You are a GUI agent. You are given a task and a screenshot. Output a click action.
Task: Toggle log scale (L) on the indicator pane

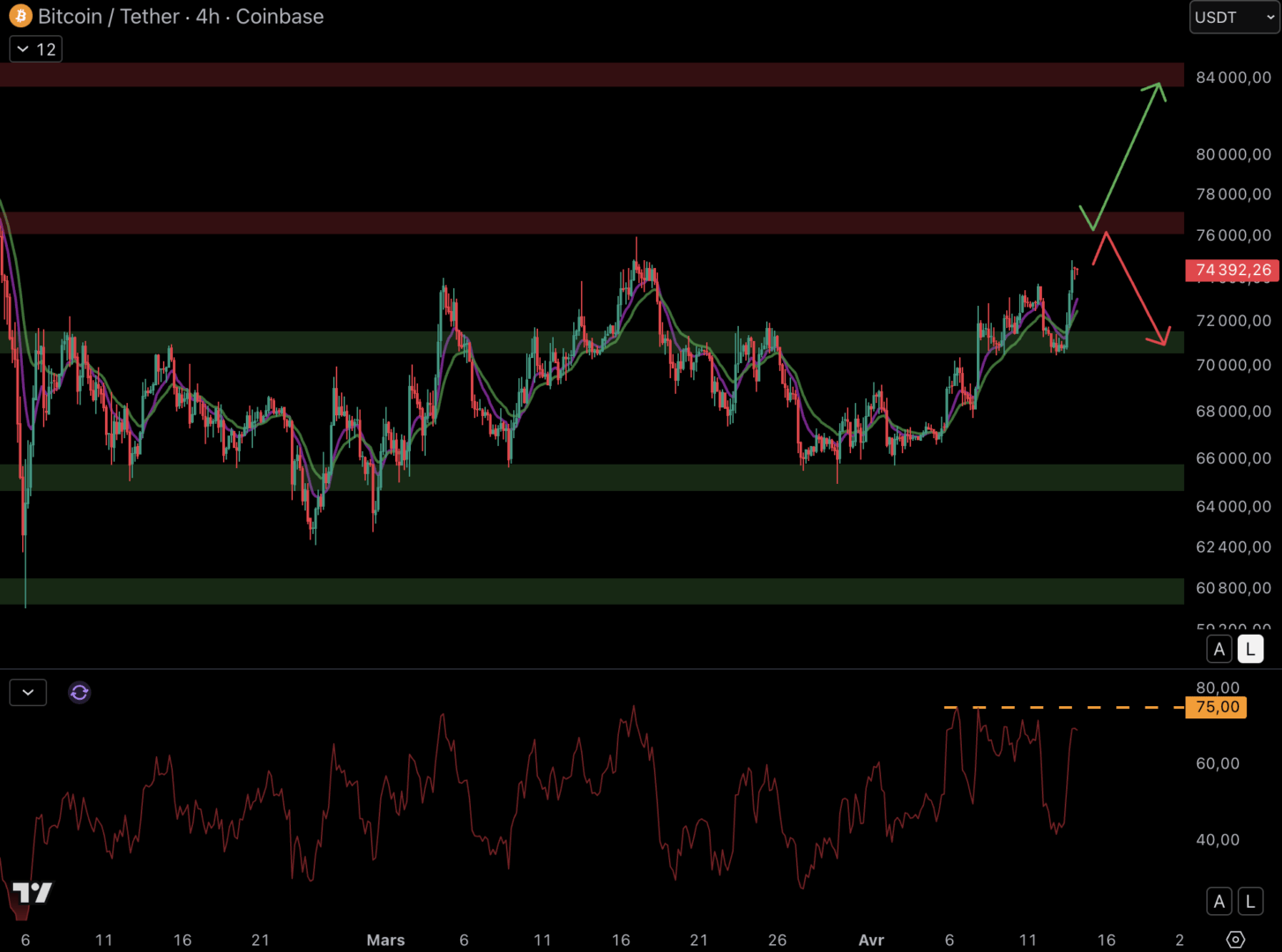1249,902
